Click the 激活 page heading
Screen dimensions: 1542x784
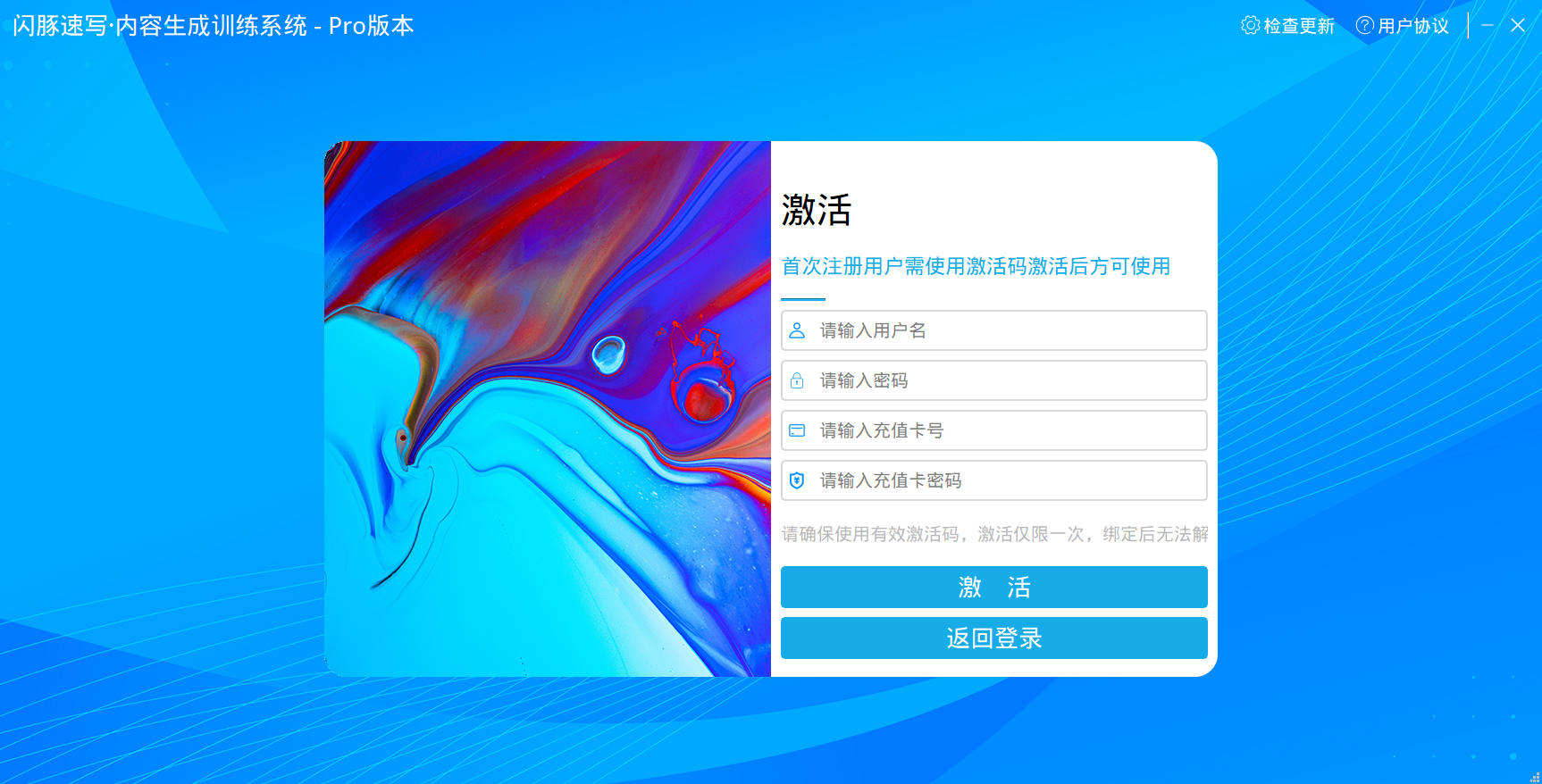click(x=817, y=210)
